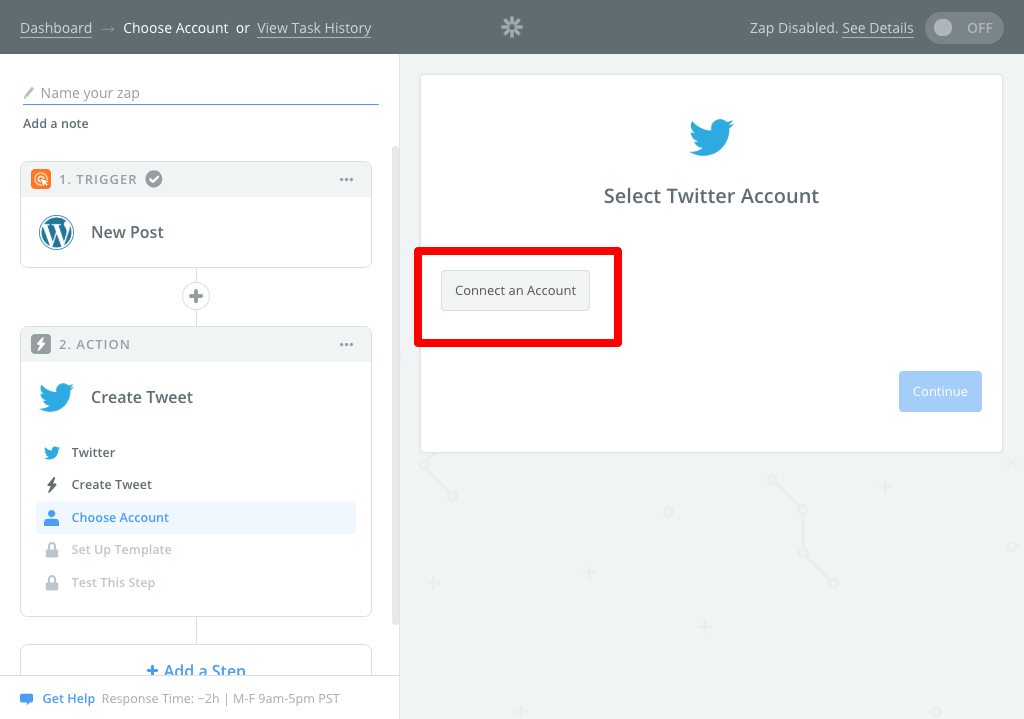The height and width of the screenshot is (719, 1024).
Task: Click Add a Step
Action: pos(197,669)
